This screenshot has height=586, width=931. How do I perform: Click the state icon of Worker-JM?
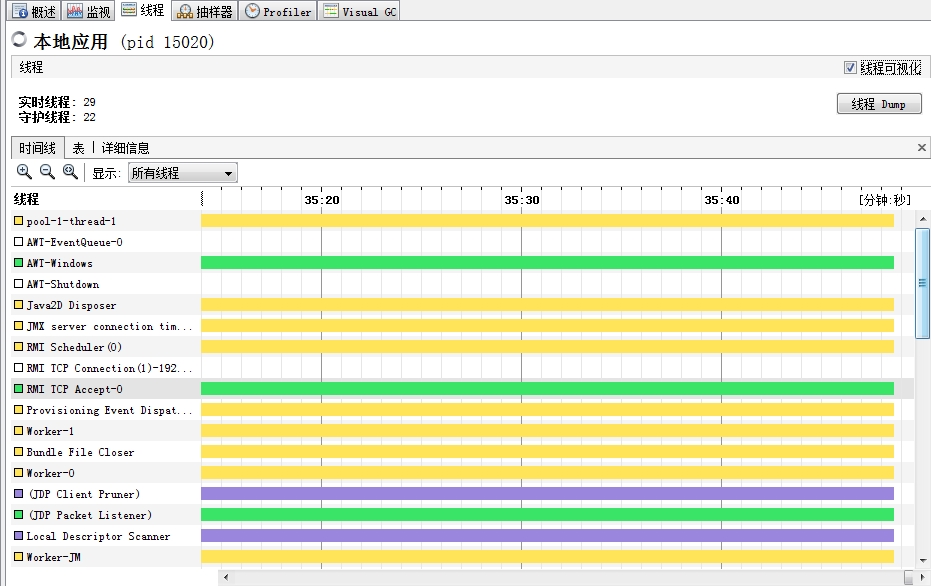point(18,556)
